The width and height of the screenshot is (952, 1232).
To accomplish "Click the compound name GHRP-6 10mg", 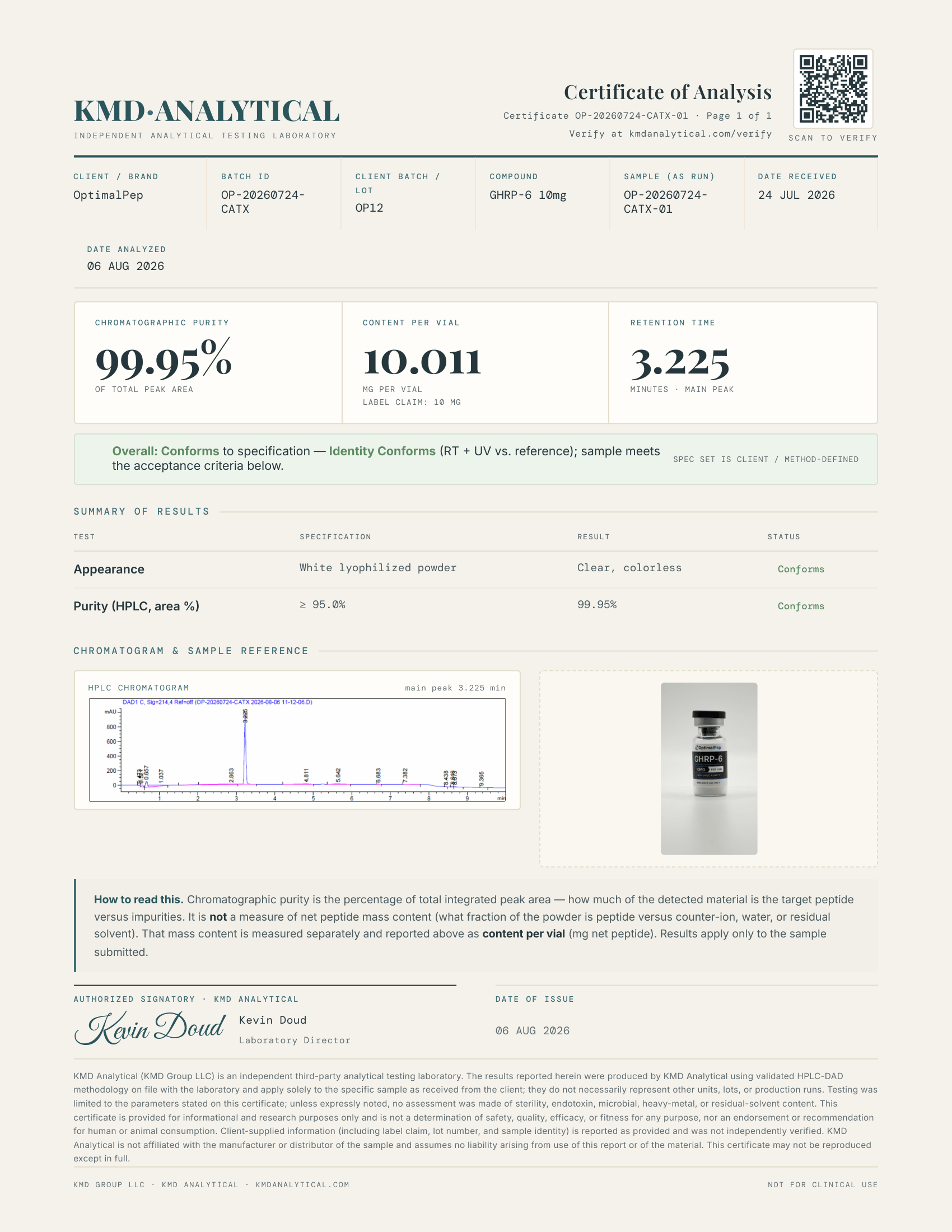I will [x=528, y=195].
